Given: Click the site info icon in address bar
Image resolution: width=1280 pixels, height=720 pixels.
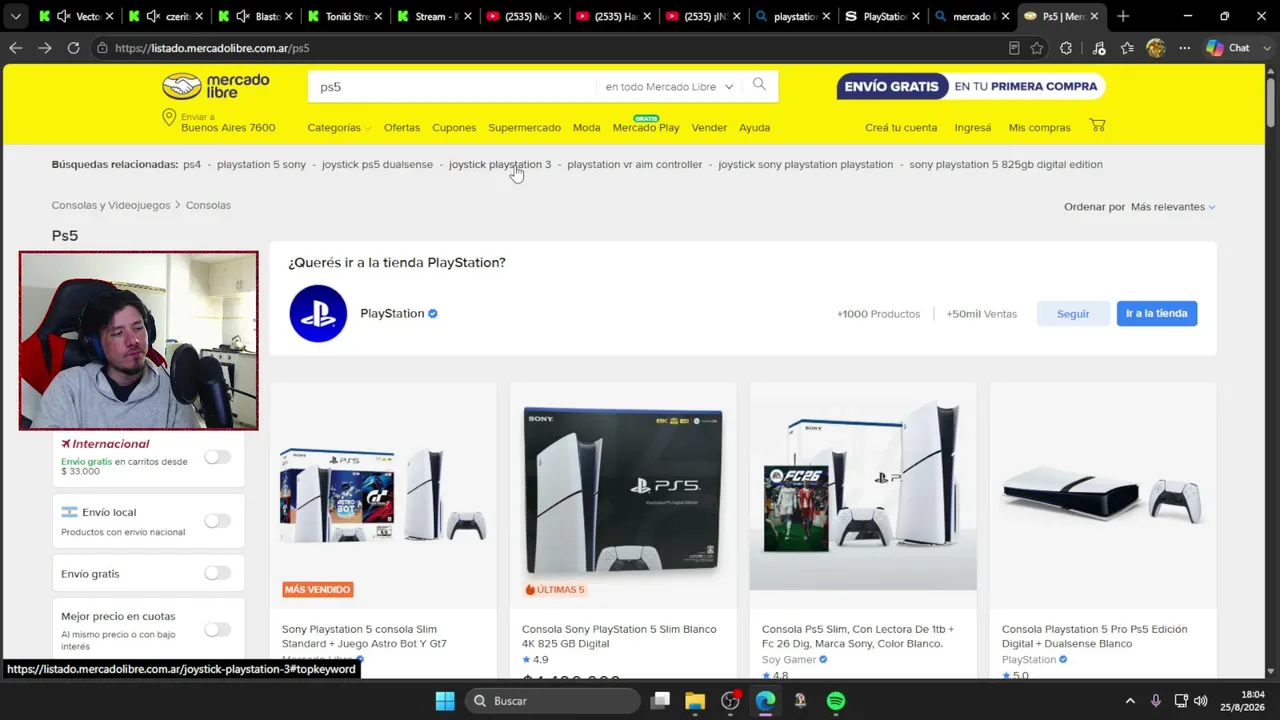Looking at the screenshot, I should (102, 48).
